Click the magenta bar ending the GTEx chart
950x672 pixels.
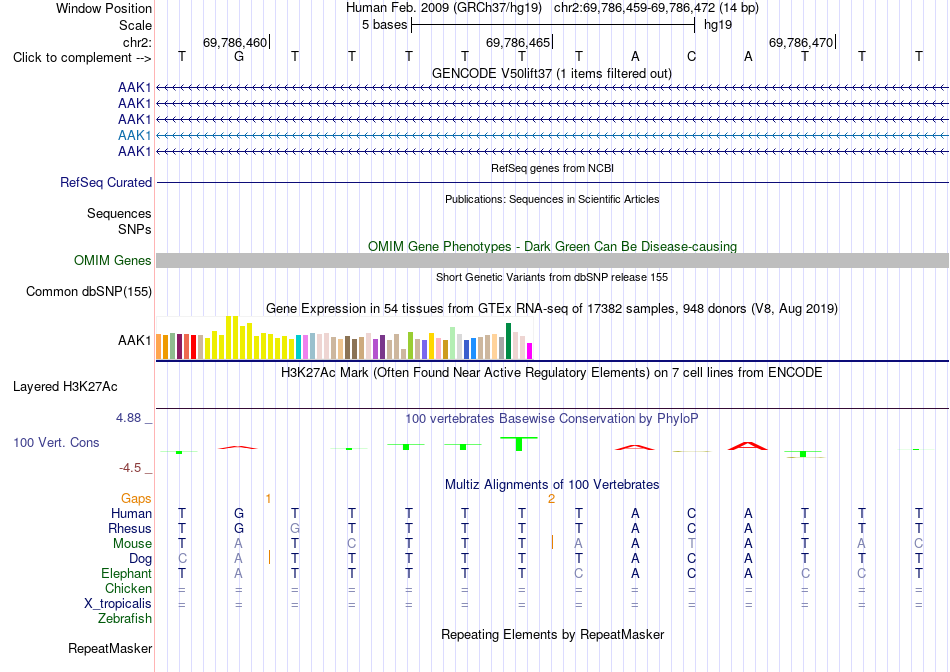pos(530,351)
